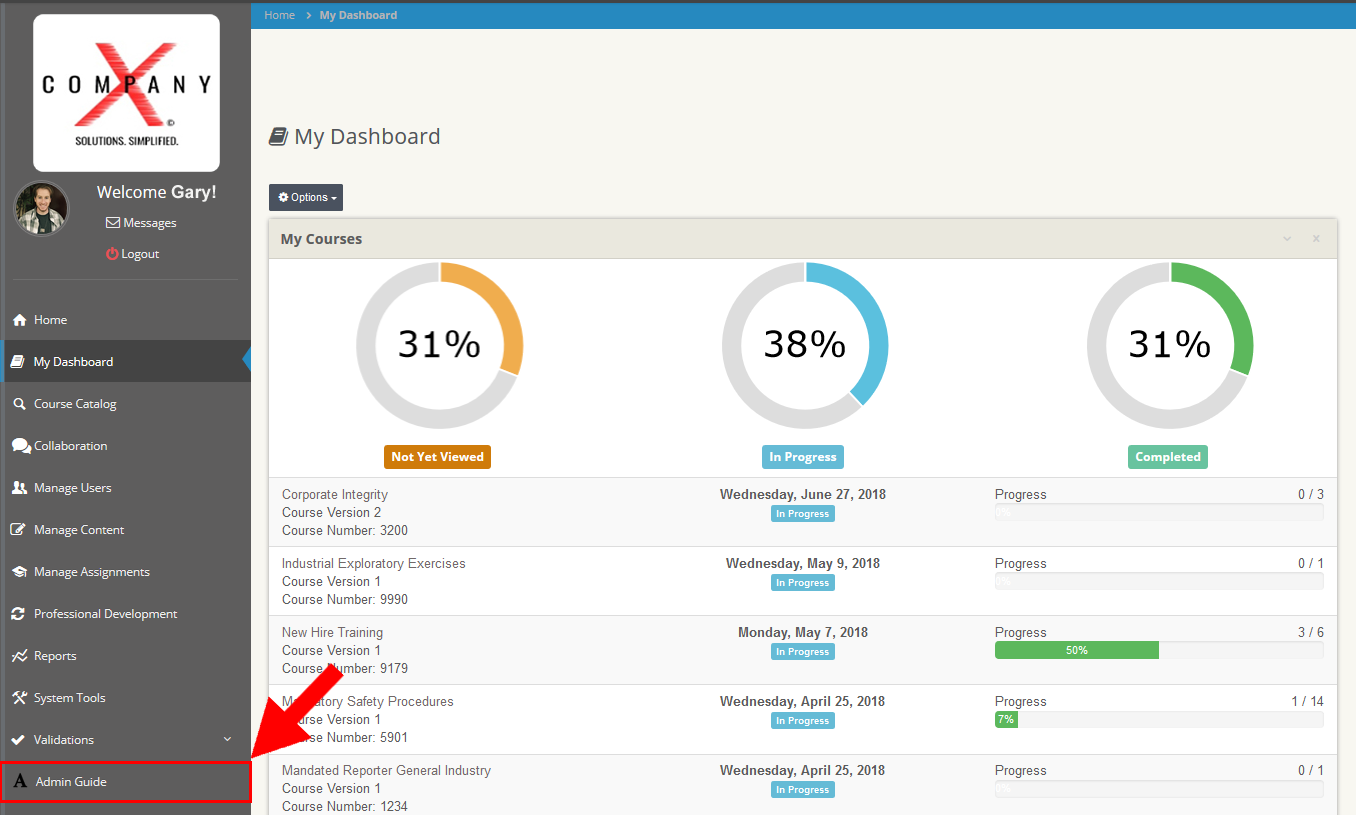This screenshot has height=815, width=1356.
Task: Click the chat bubbles Collaboration icon
Action: pos(20,446)
